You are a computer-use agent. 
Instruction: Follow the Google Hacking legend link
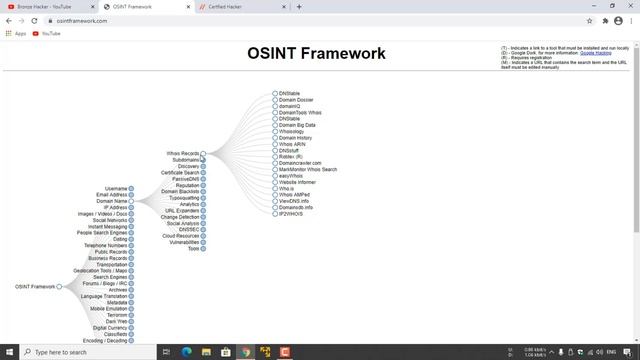[x=596, y=53]
